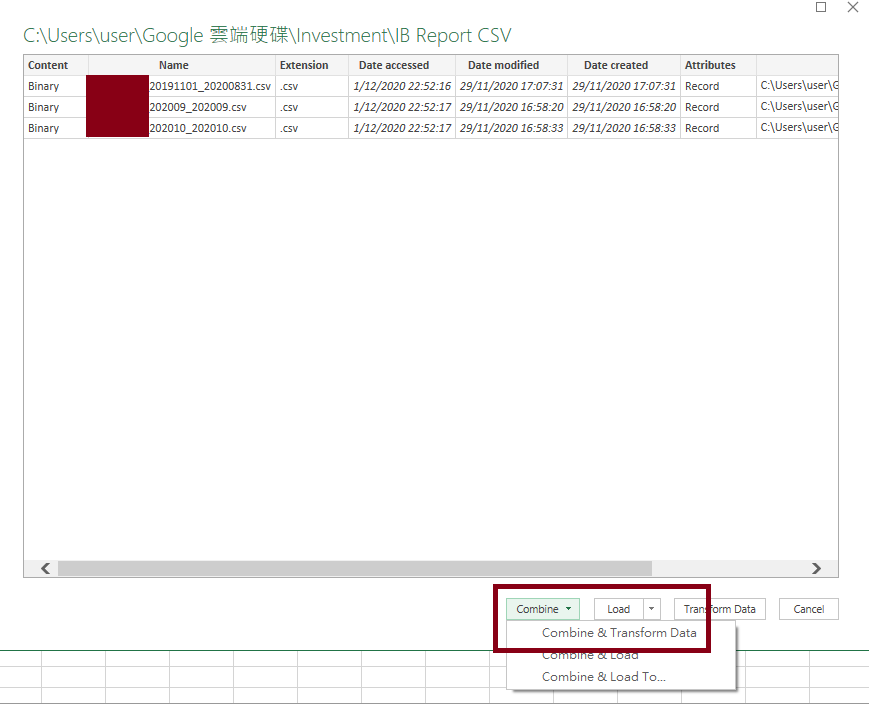Click date modified 29/11/2020 17:07:31
The width and height of the screenshot is (869, 704).
pyautogui.click(x=511, y=86)
